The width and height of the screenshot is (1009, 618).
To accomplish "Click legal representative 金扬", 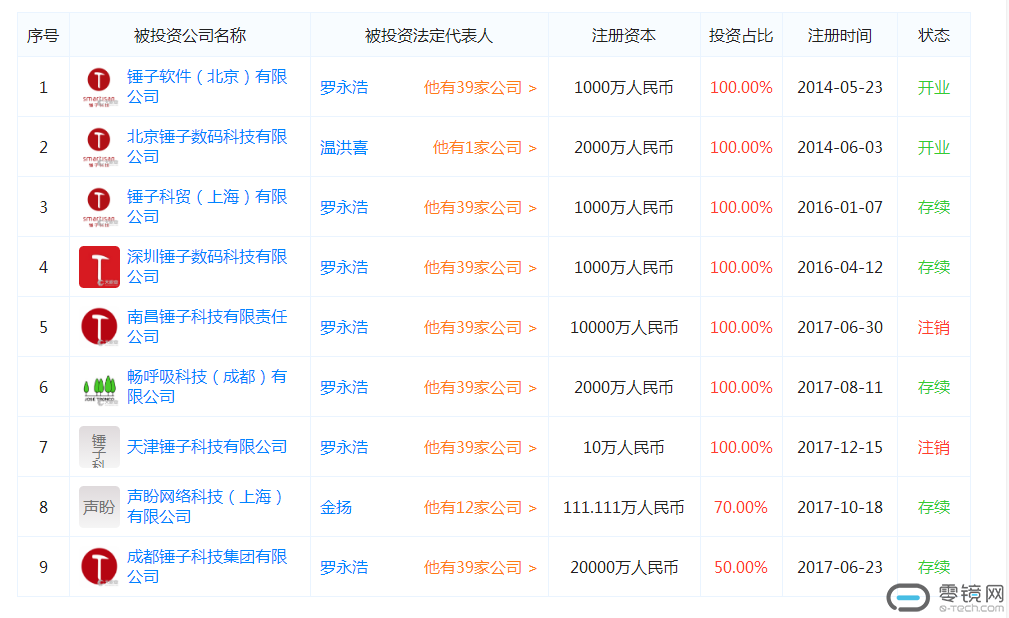I will coord(336,507).
